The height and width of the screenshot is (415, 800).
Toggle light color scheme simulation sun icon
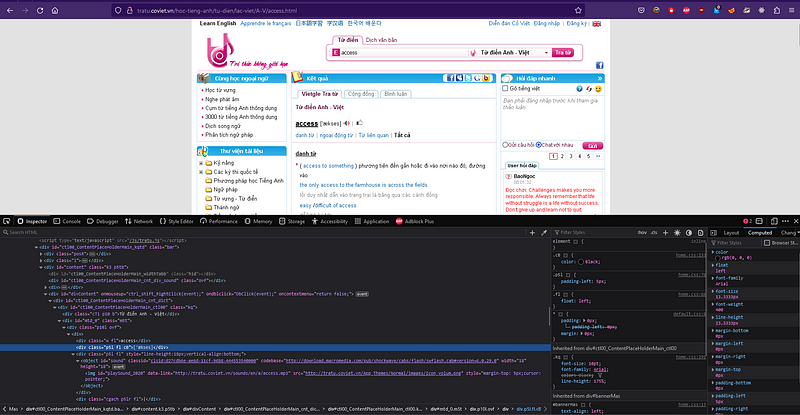(677, 232)
